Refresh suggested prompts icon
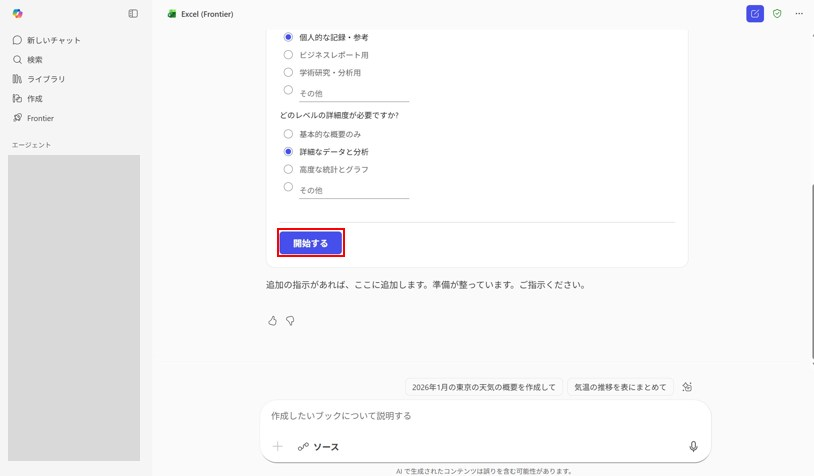The image size is (814, 476). [x=687, y=387]
